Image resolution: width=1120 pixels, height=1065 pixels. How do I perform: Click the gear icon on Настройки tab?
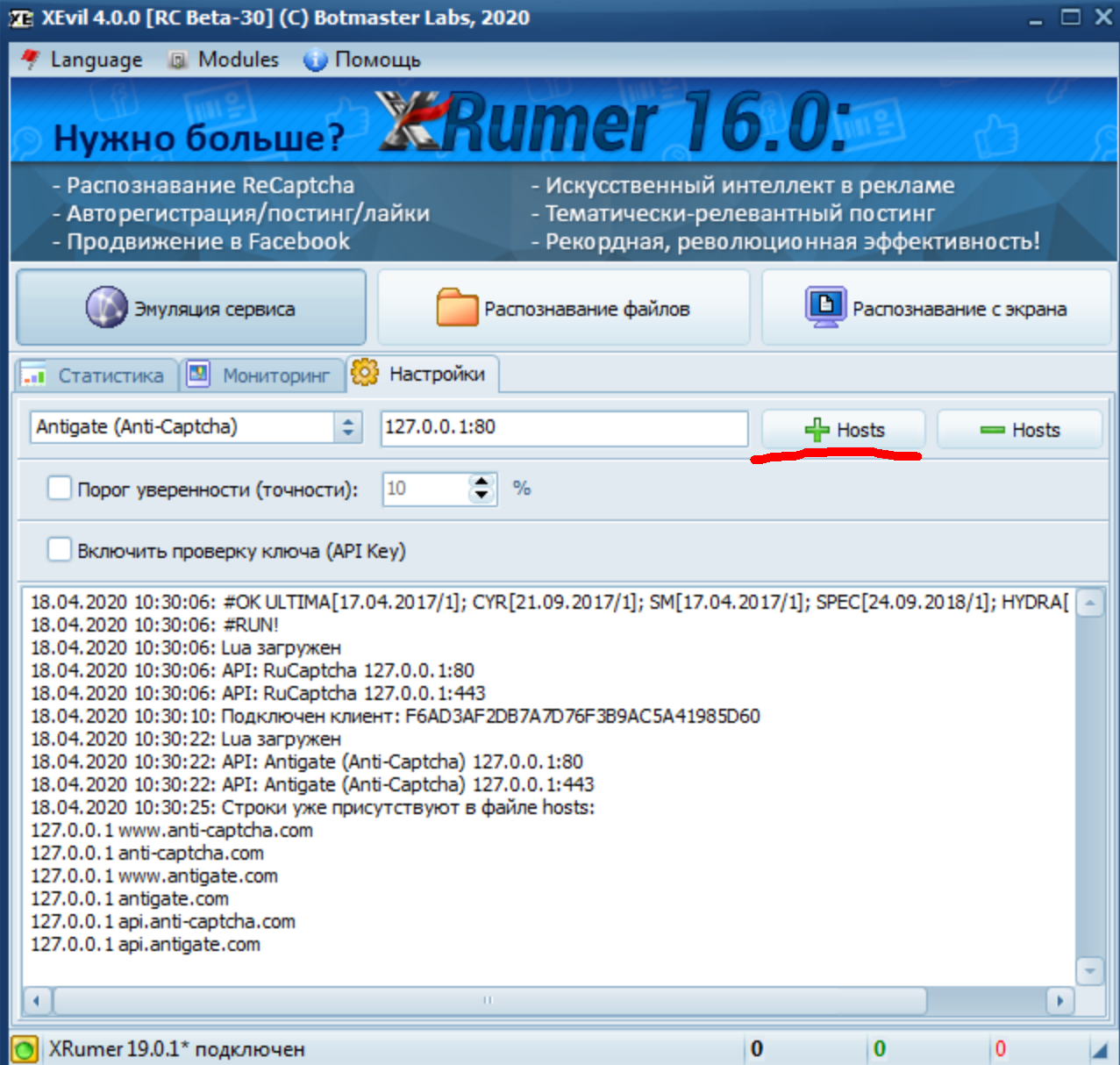[365, 373]
